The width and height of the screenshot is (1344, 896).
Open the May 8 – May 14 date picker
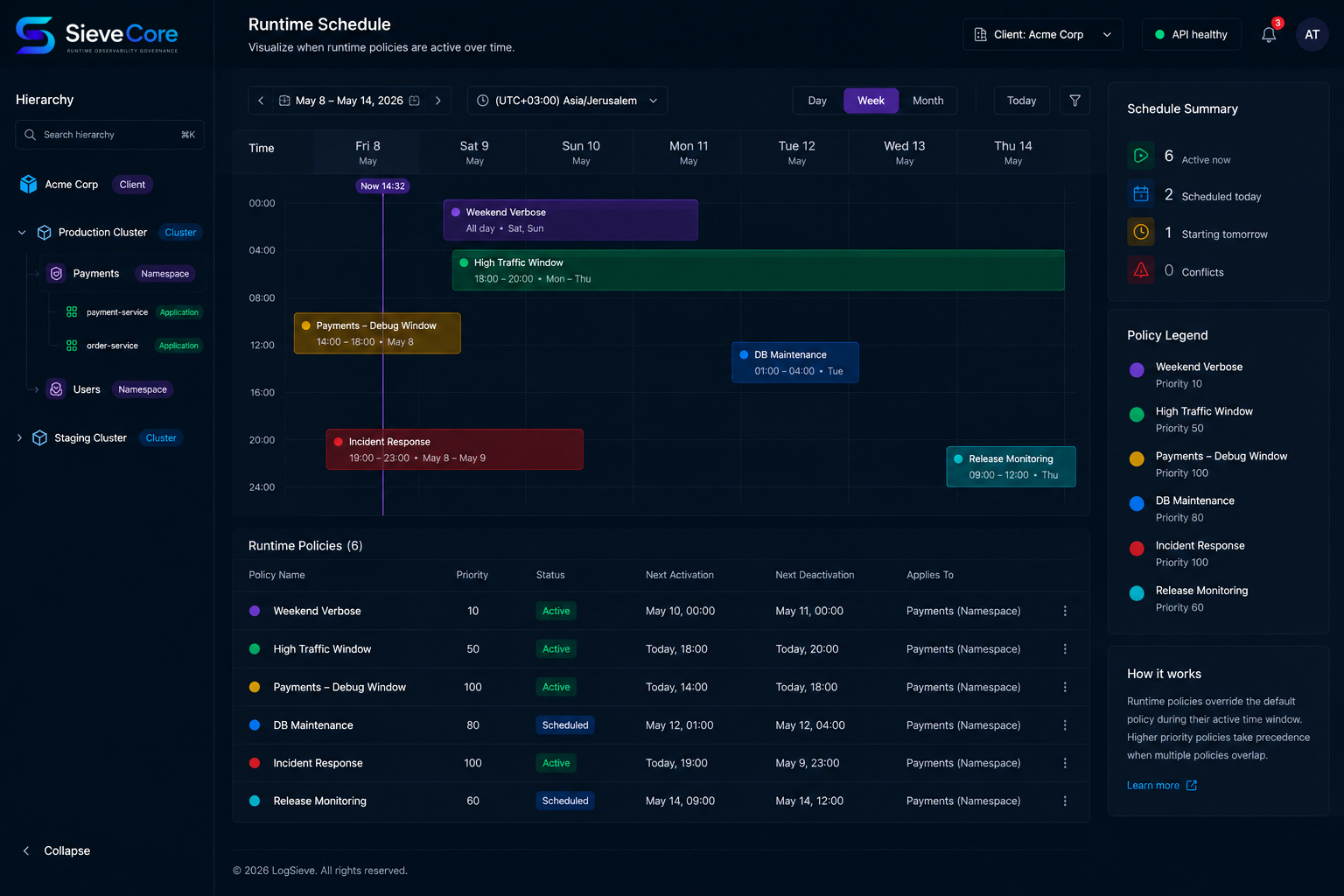(x=349, y=101)
